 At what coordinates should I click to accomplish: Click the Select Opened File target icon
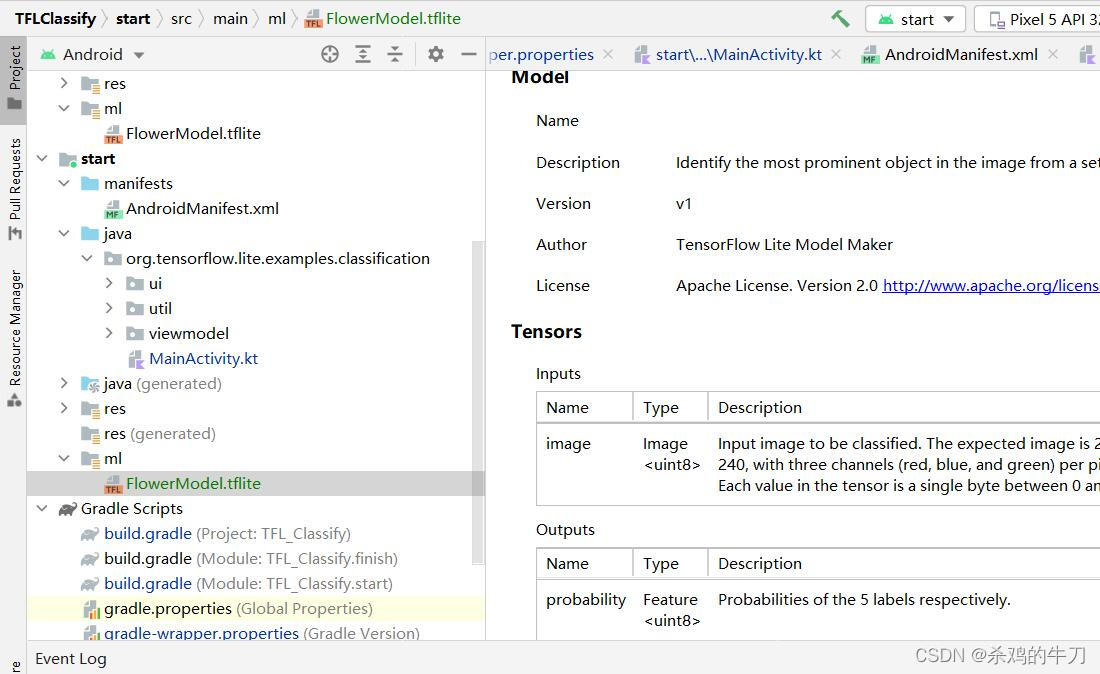pos(330,54)
